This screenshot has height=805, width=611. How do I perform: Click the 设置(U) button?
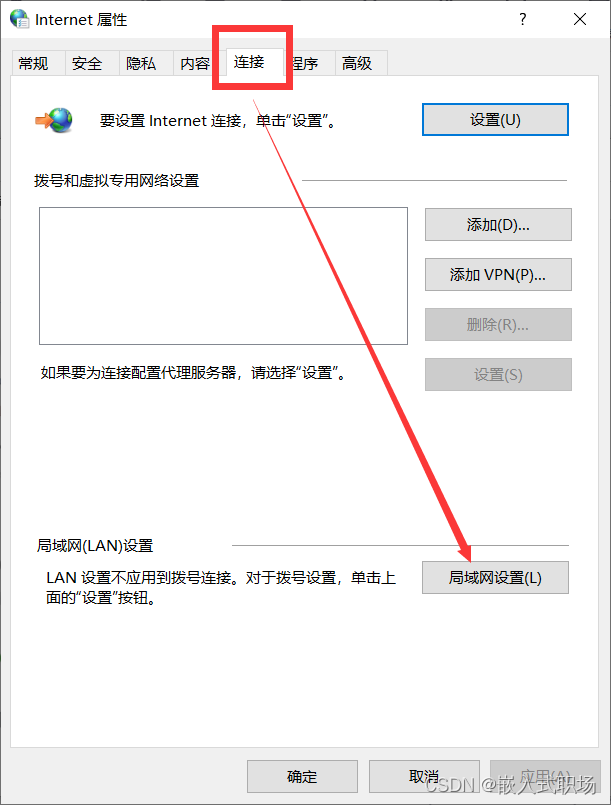[x=495, y=120]
